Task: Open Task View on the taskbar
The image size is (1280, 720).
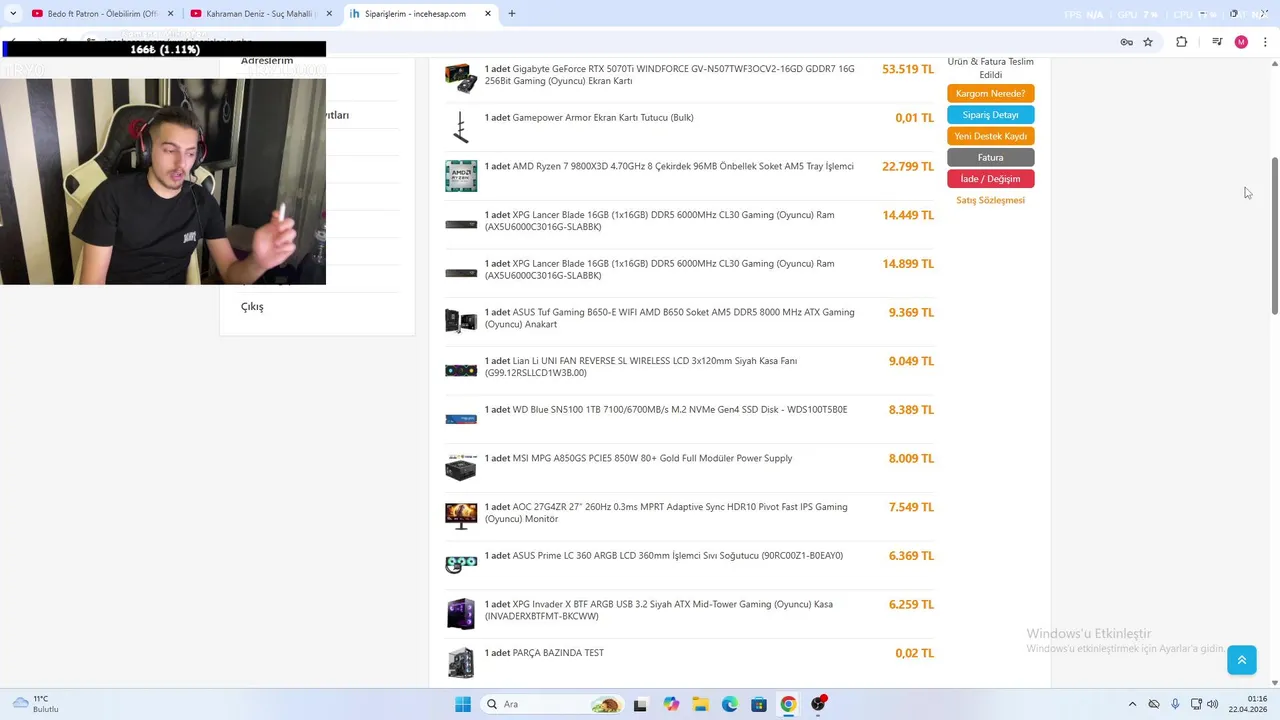Action: coord(640,704)
